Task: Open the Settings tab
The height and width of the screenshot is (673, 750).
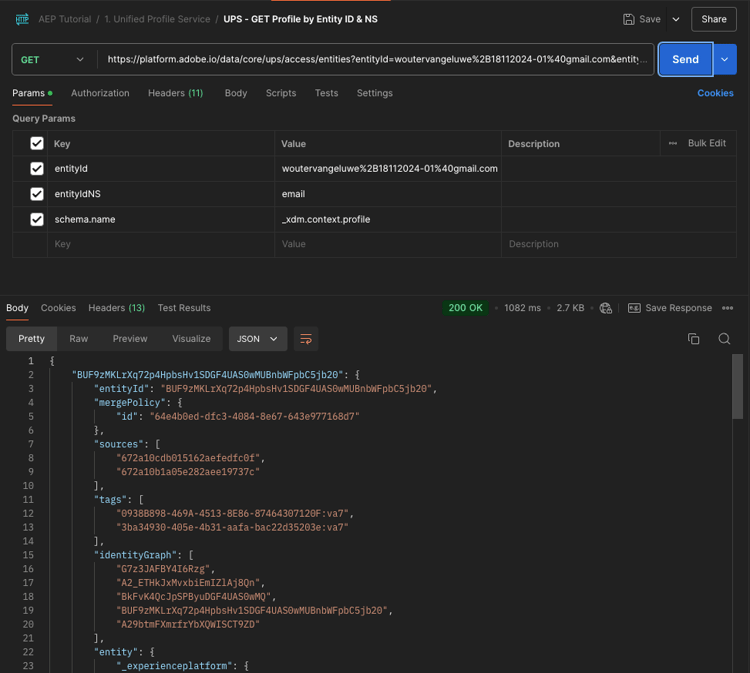Action: click(x=375, y=93)
